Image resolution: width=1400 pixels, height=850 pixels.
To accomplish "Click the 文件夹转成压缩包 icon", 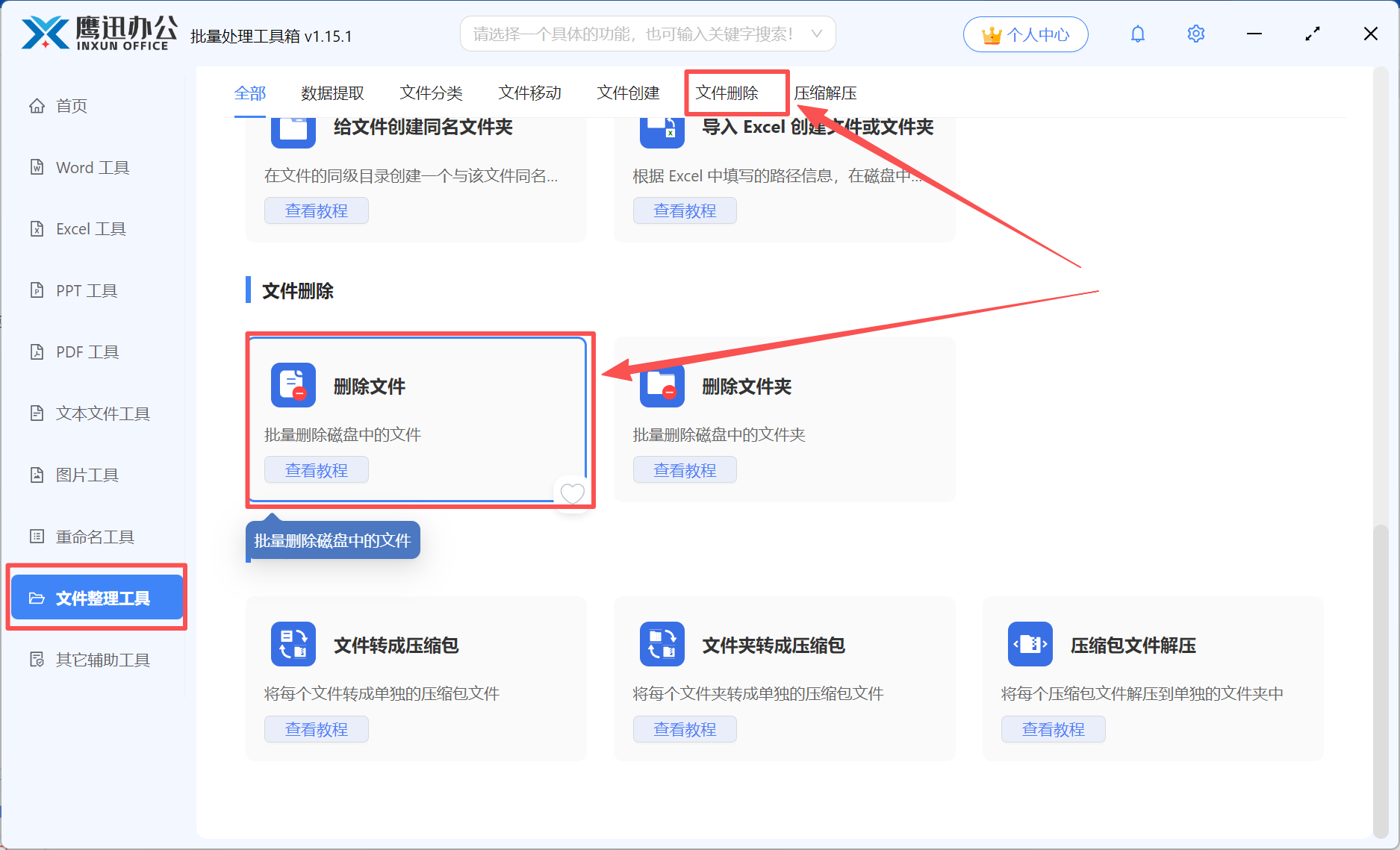I will (662, 644).
